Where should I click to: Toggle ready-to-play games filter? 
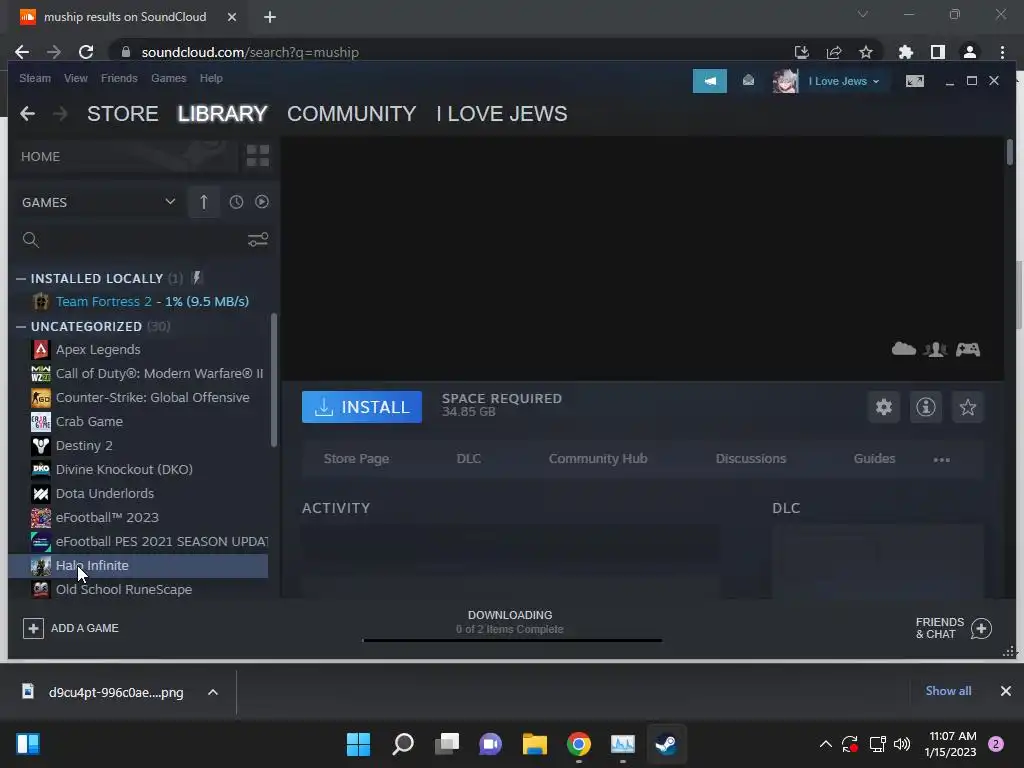pyautogui.click(x=262, y=202)
